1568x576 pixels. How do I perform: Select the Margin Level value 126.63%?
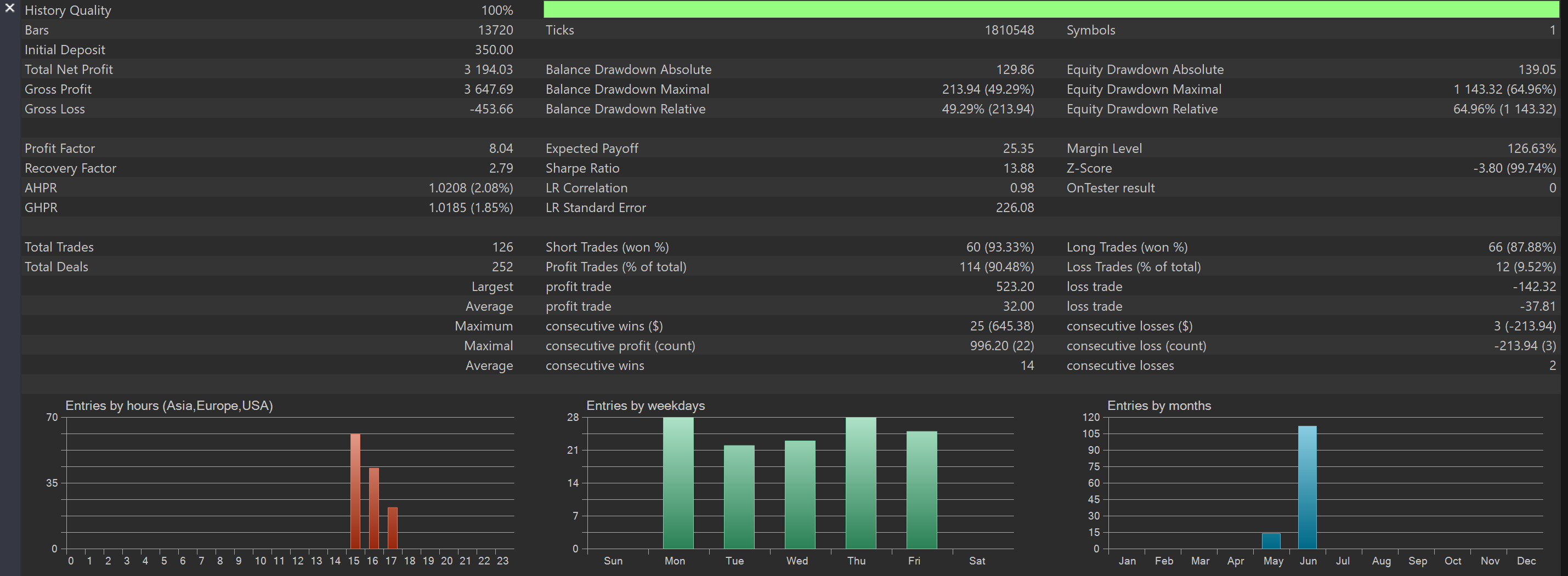1531,149
